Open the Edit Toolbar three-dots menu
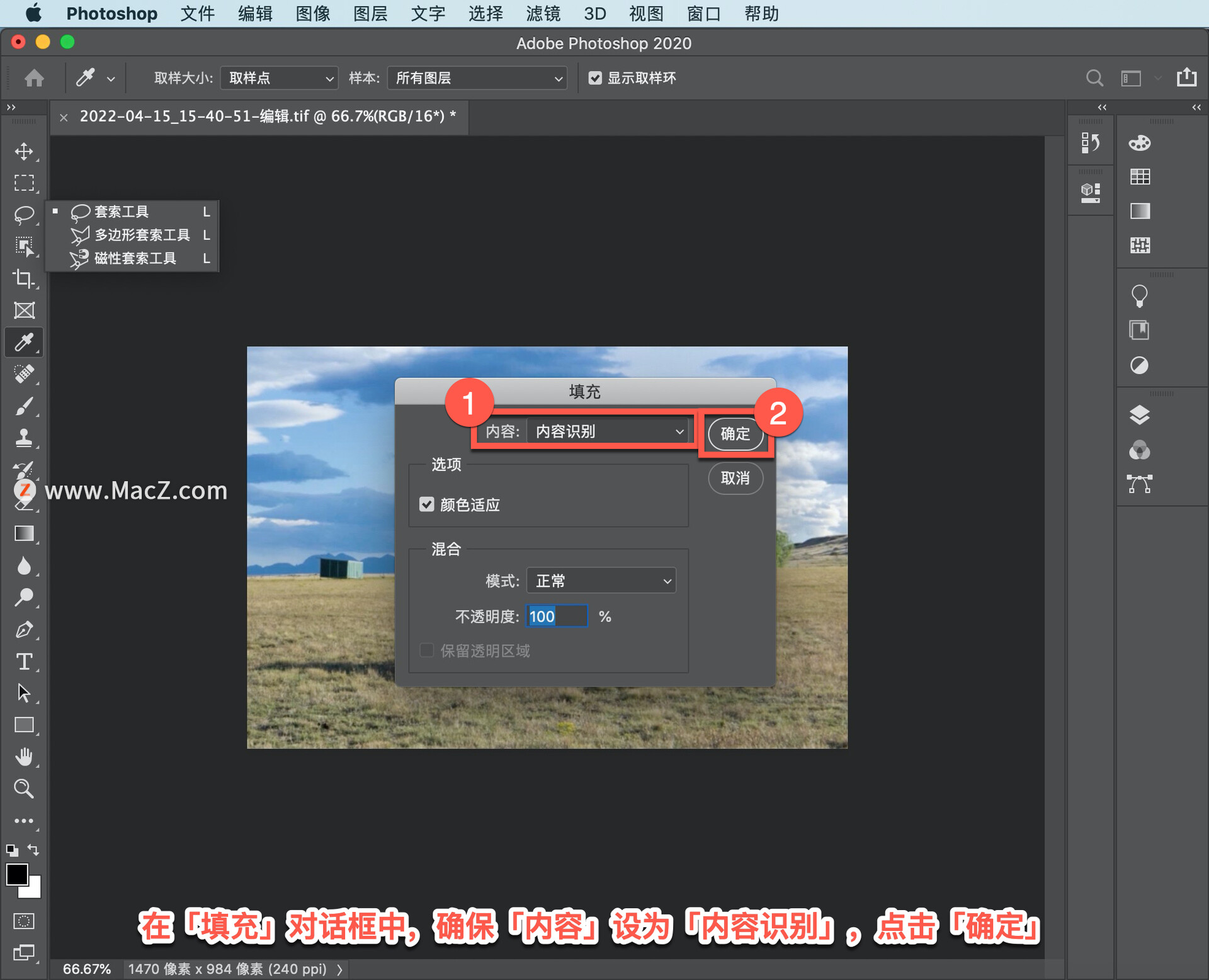The width and height of the screenshot is (1209, 980). (x=24, y=821)
